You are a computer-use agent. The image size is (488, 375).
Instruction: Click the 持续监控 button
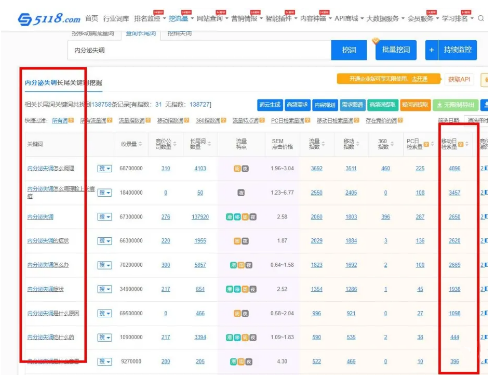[457, 50]
